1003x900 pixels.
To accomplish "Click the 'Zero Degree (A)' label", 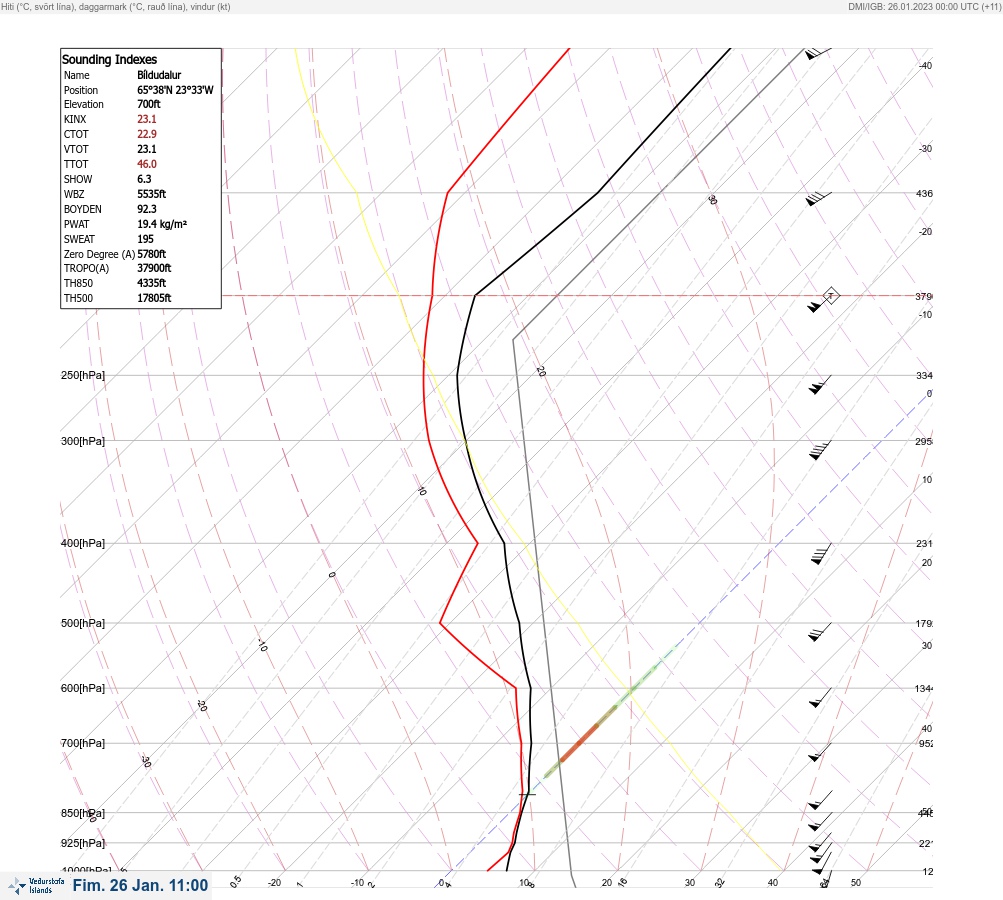I will click(99, 254).
